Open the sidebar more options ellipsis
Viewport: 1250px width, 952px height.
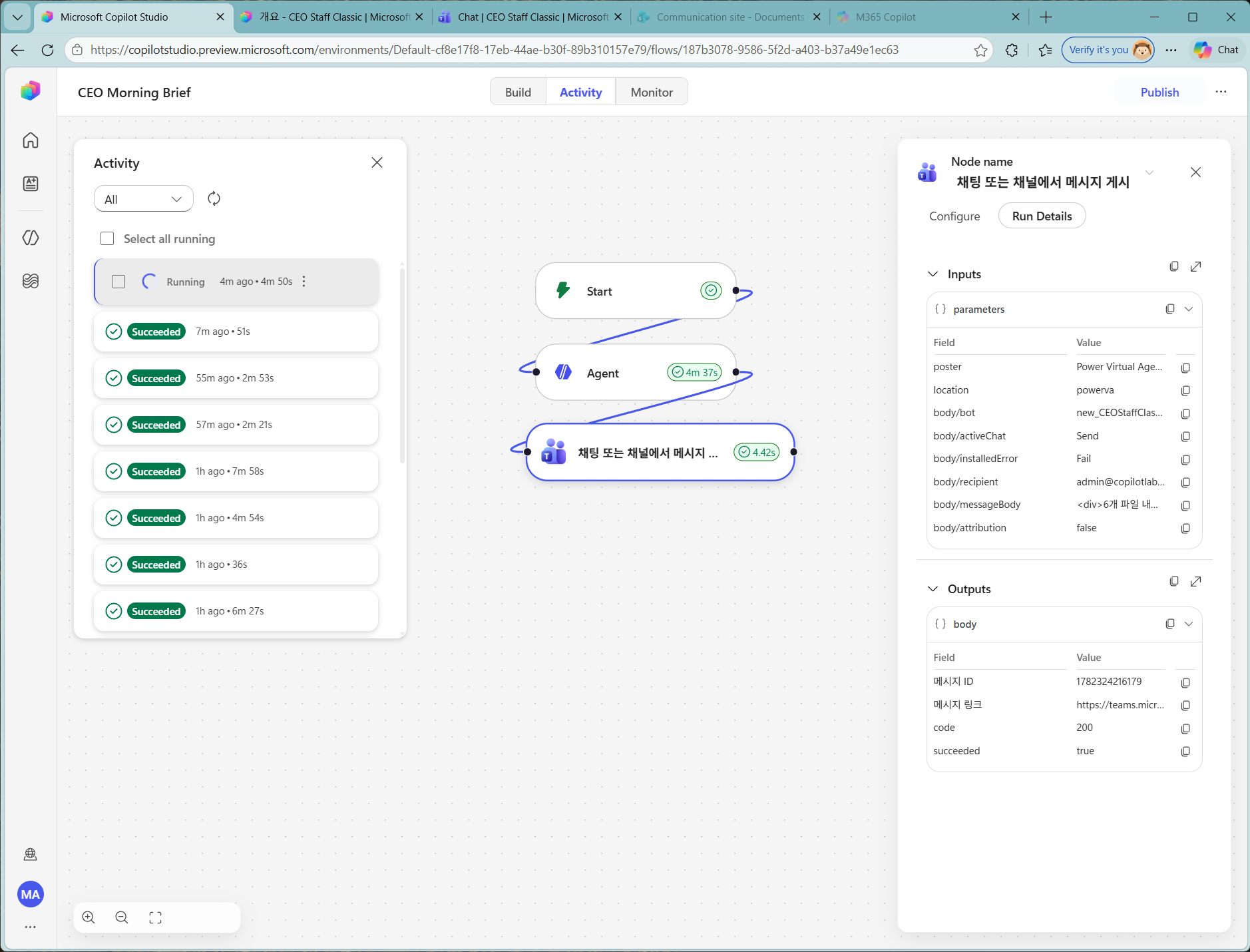[31, 927]
